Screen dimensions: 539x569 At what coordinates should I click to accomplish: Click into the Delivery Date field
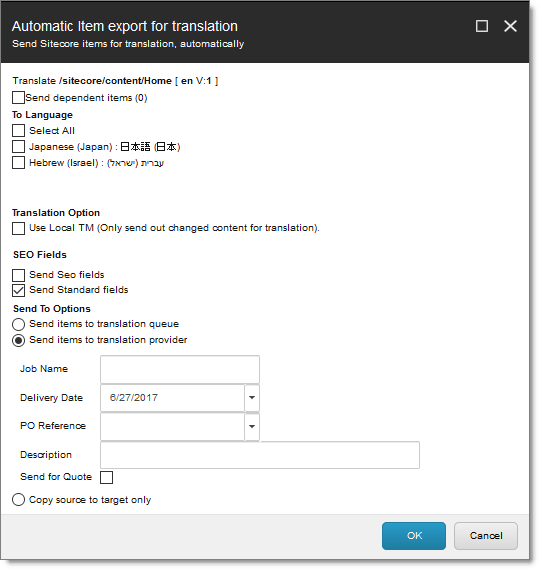click(172, 398)
